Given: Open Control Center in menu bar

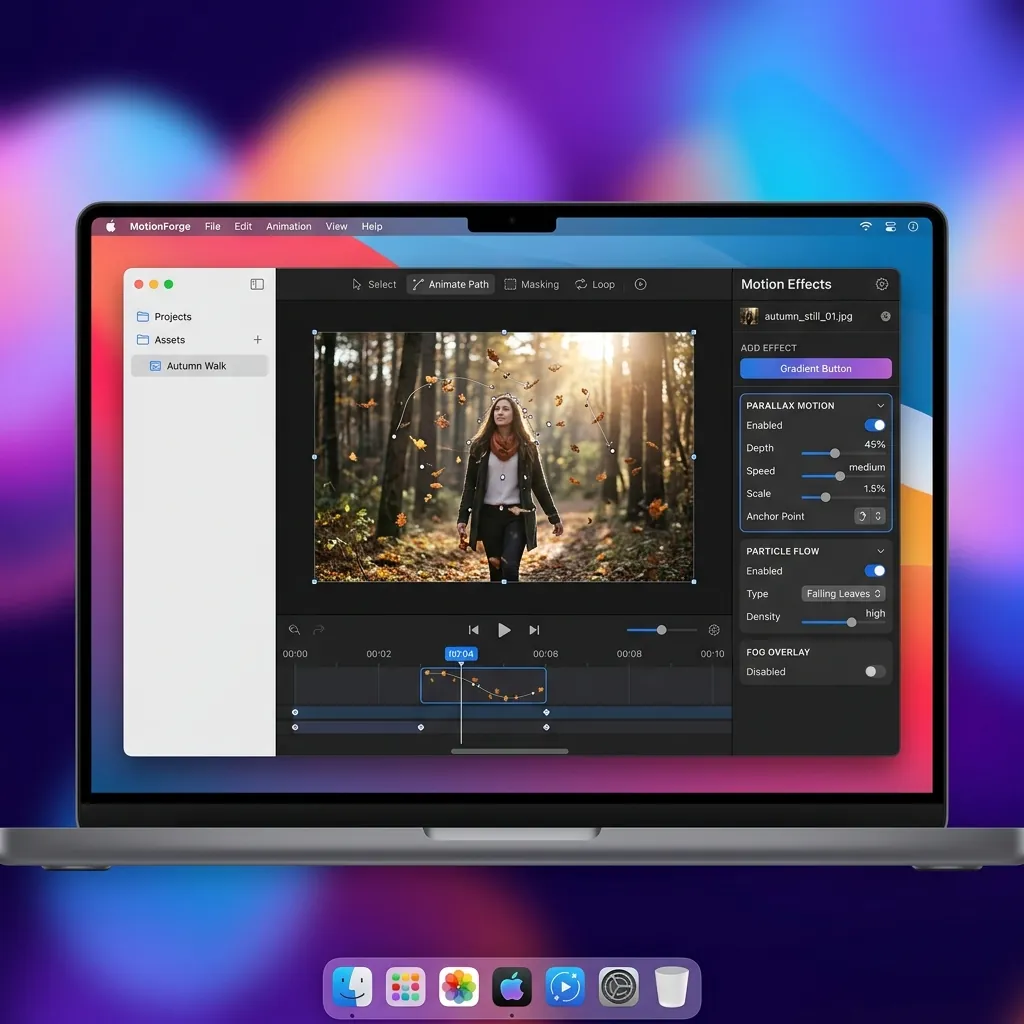Looking at the screenshot, I should click(x=890, y=227).
